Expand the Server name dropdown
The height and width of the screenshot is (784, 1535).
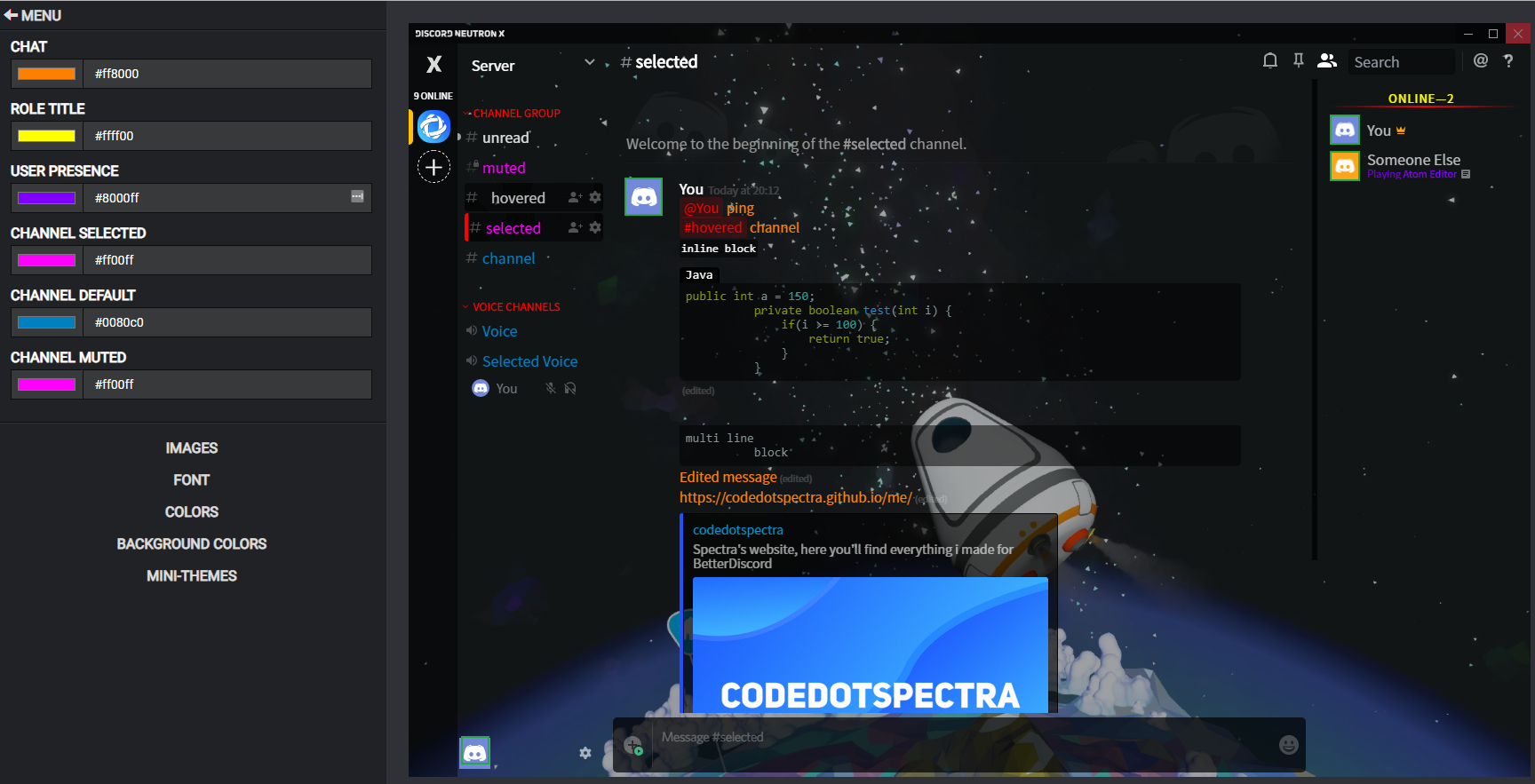tap(590, 62)
